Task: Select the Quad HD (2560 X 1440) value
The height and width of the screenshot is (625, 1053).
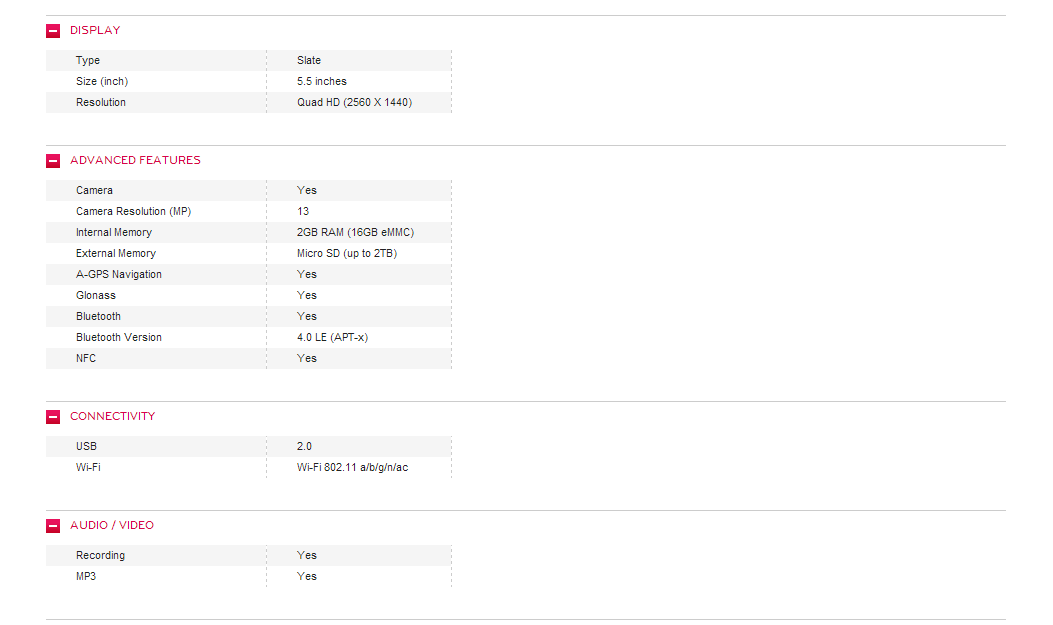Action: pos(355,102)
